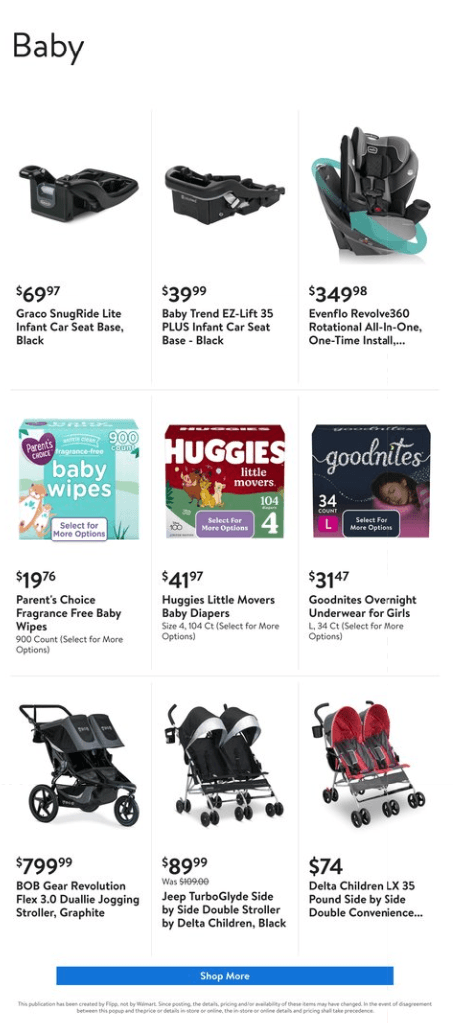Open the Huggies Little Movers box image

pos(225,481)
